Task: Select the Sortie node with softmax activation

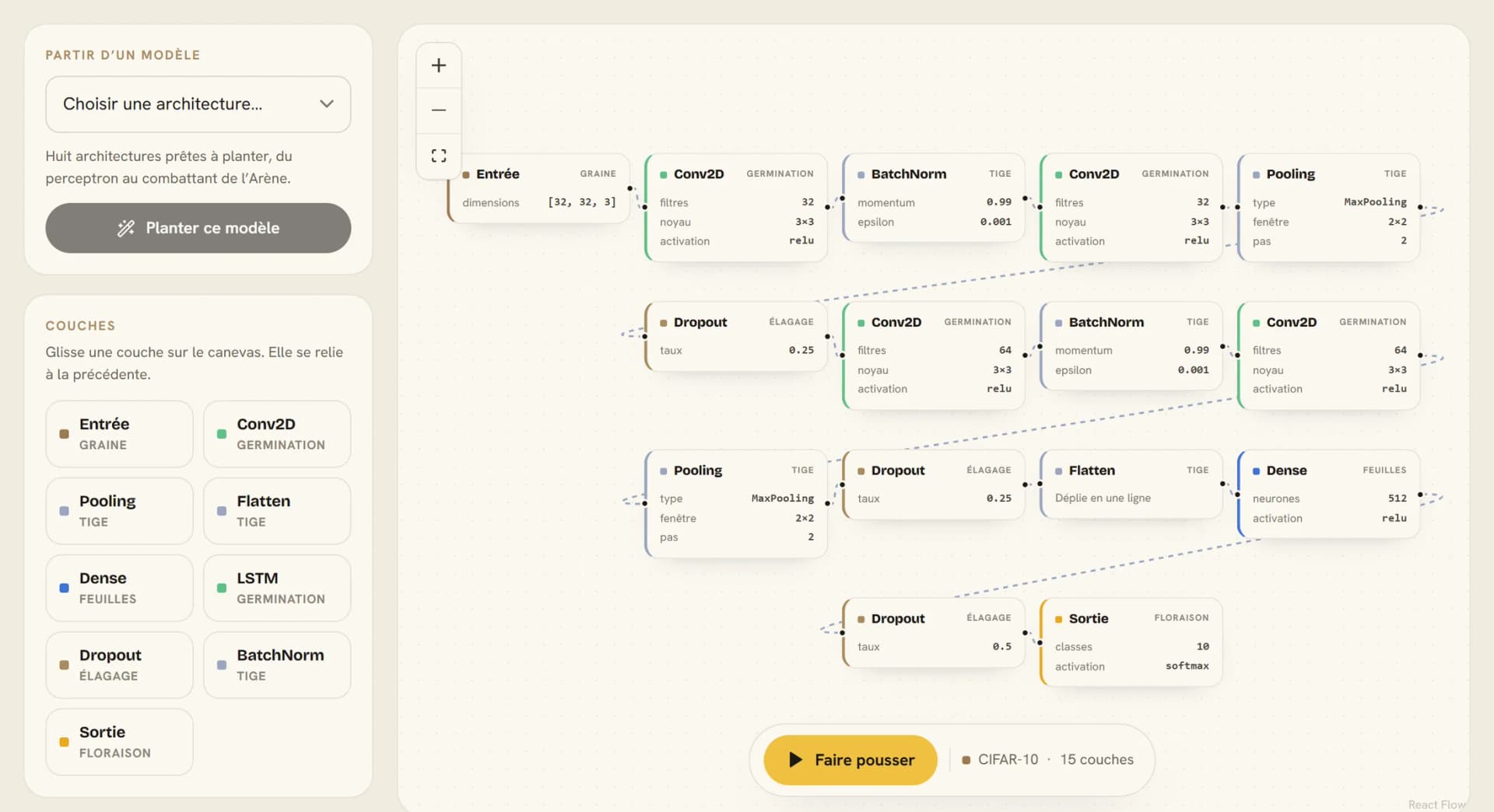Action: tap(1131, 642)
